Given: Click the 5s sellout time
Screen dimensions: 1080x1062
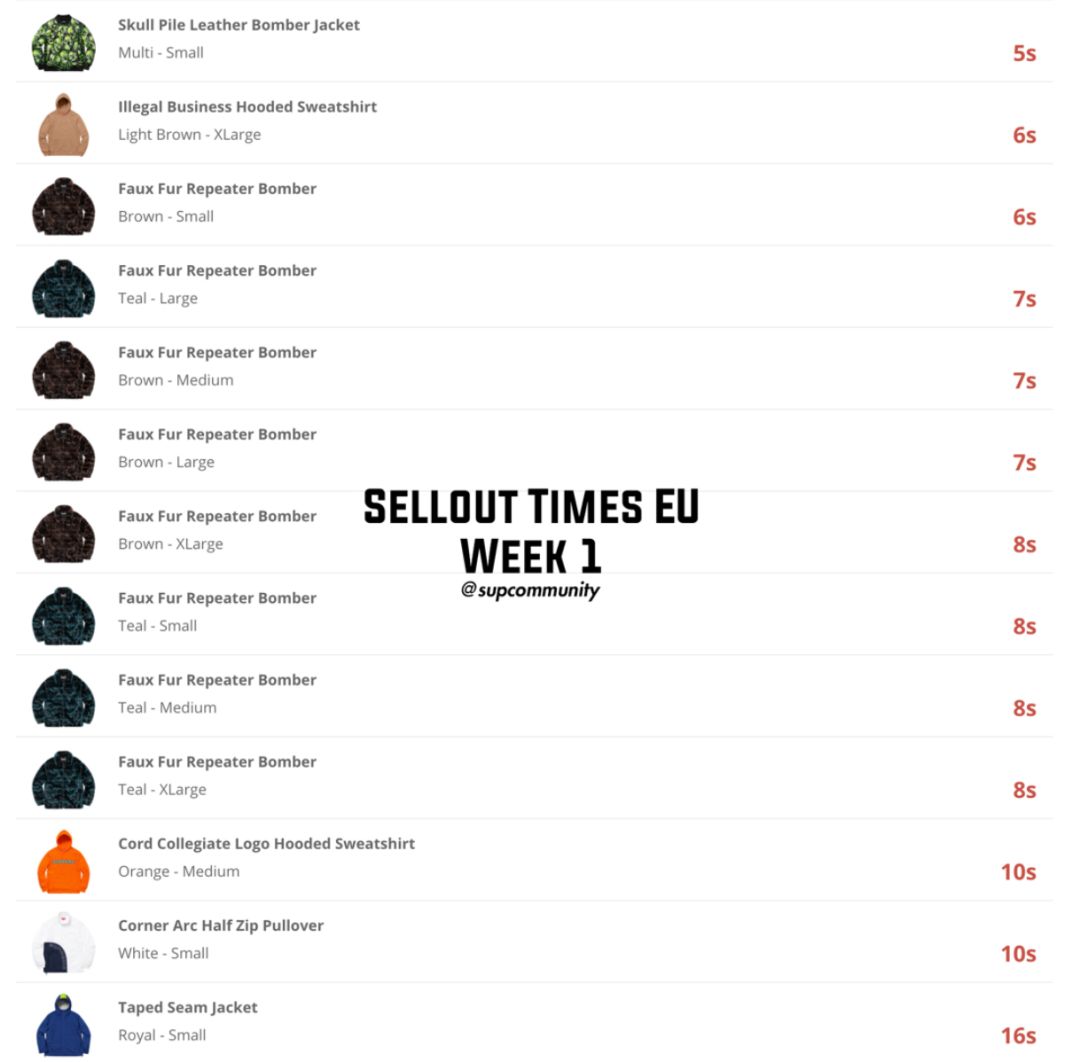Looking at the screenshot, I should coord(1024,53).
